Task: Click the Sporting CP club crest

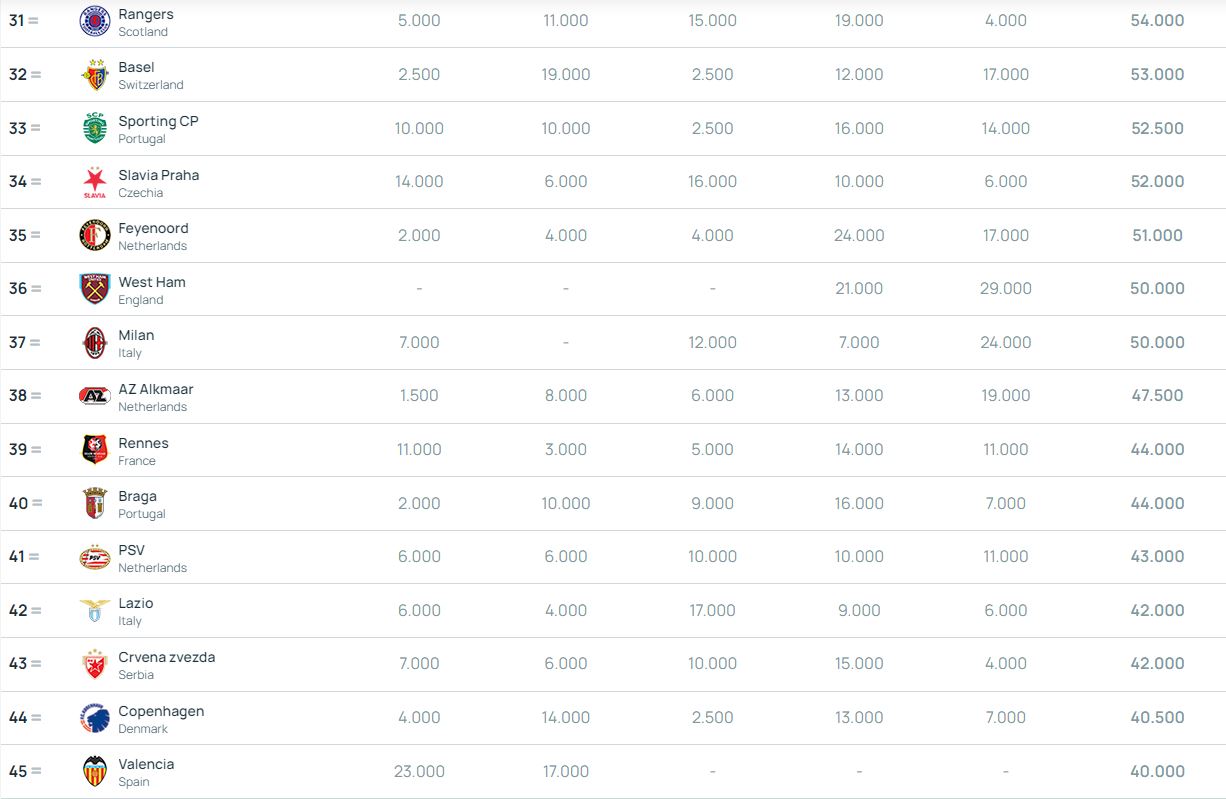Action: tap(95, 128)
